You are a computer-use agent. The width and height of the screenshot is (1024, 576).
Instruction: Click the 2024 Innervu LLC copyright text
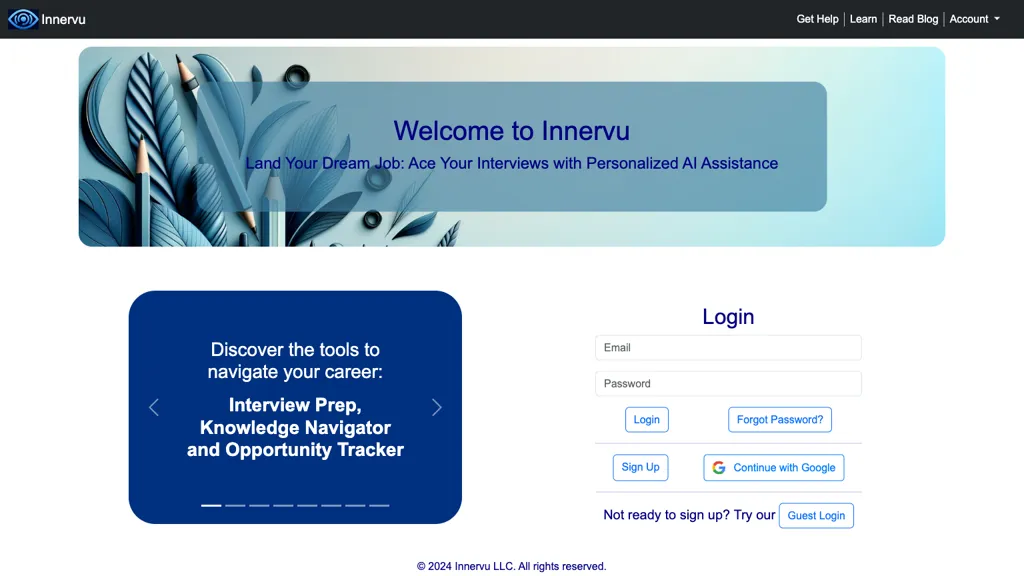tap(511, 566)
